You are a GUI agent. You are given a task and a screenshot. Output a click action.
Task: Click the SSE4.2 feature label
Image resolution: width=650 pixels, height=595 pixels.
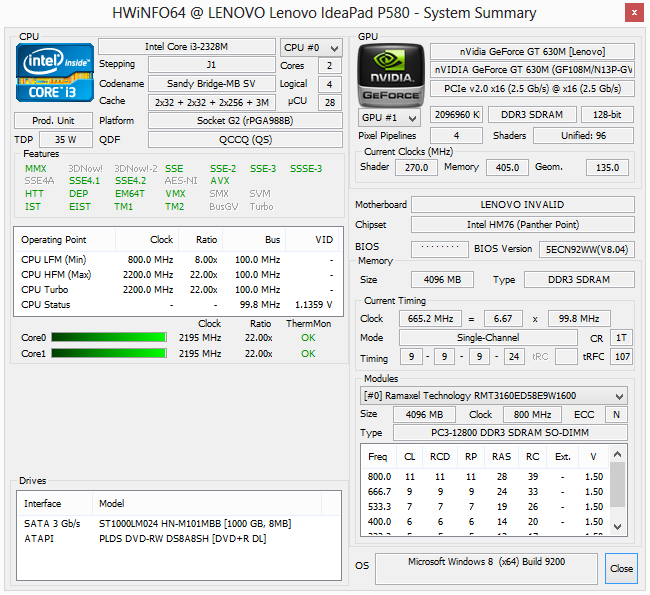(x=131, y=181)
